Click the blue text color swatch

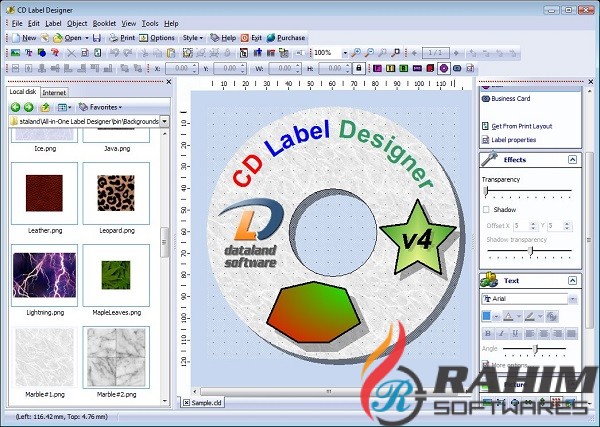(x=486, y=316)
